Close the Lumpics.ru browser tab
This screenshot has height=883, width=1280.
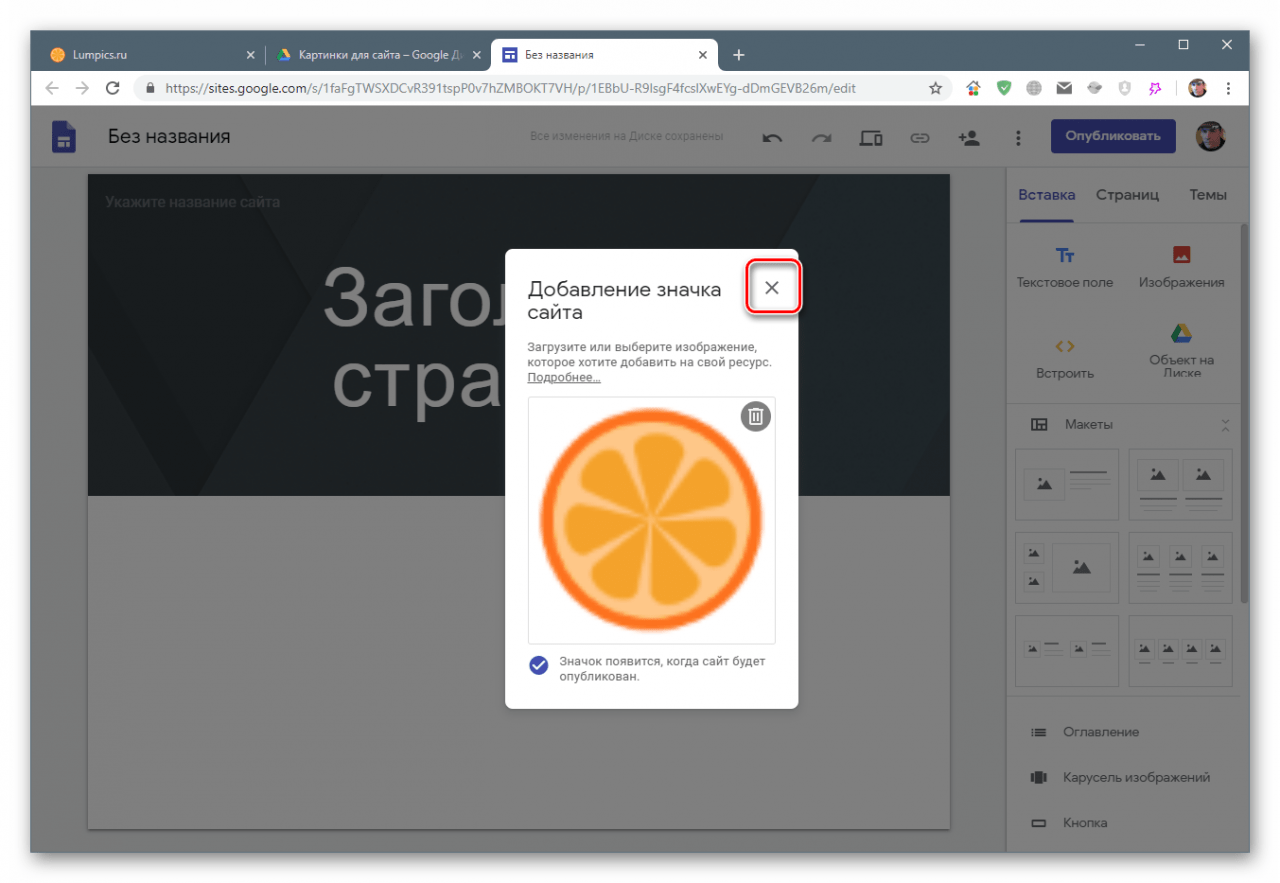point(250,55)
